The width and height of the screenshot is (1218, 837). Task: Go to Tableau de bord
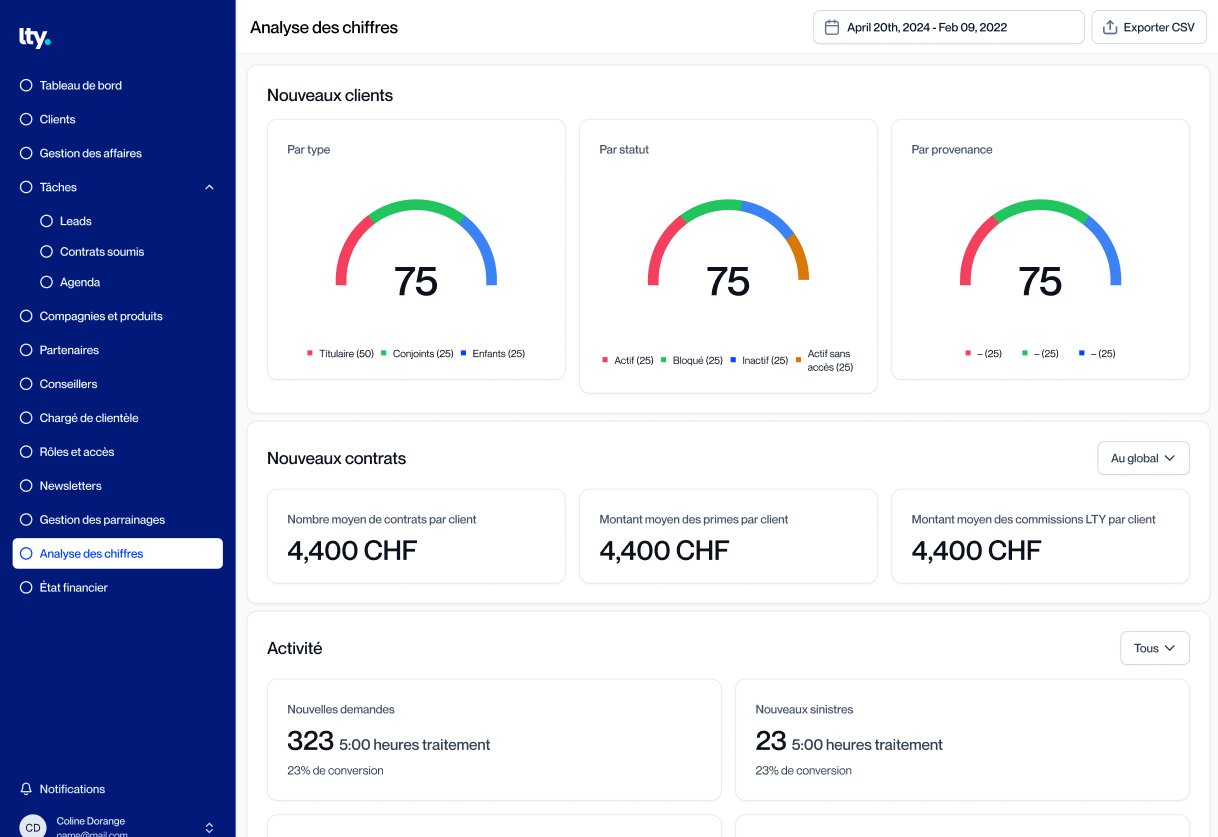click(x=81, y=86)
